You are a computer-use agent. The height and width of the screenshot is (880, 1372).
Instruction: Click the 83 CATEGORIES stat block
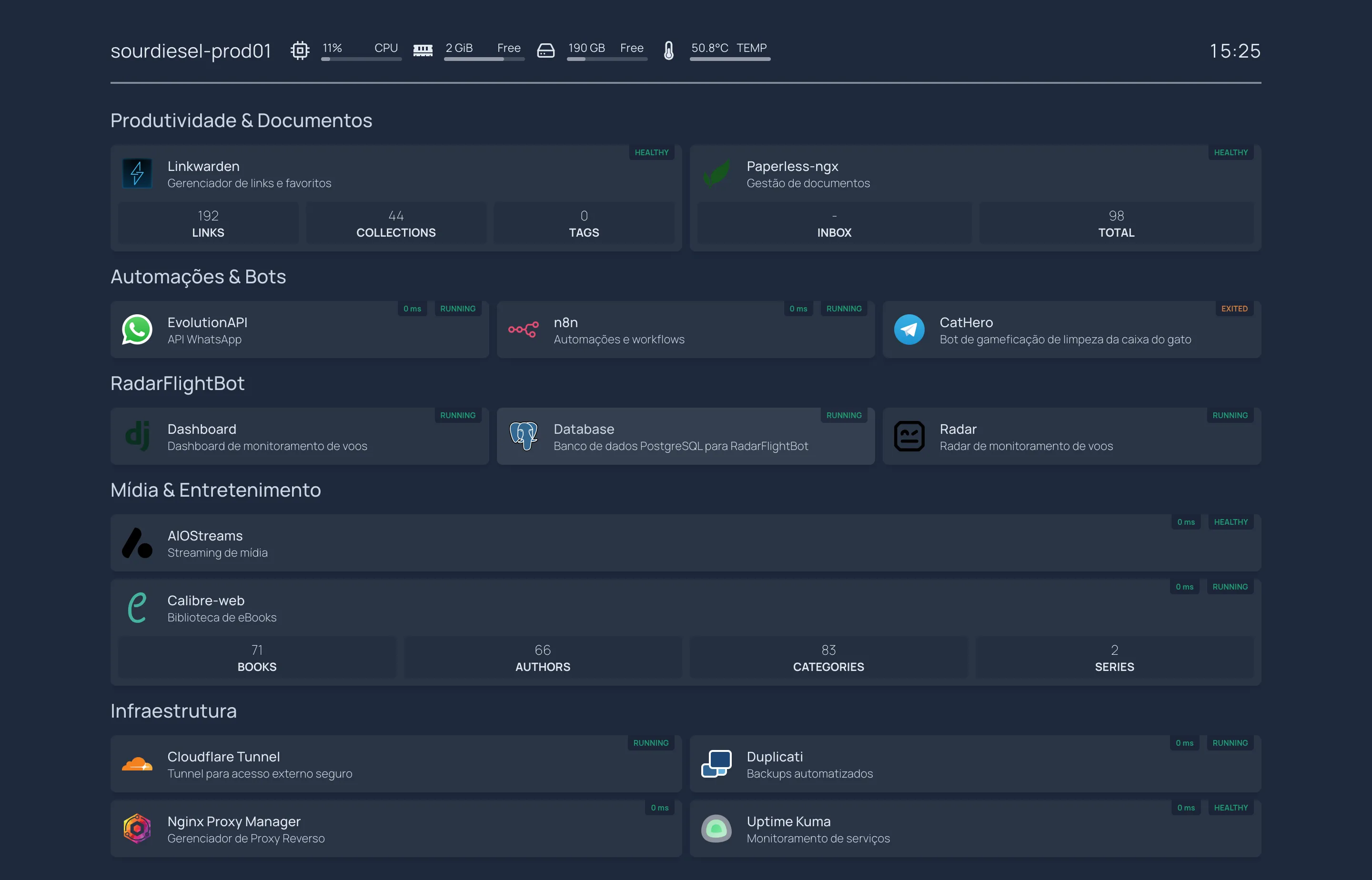[828, 658]
